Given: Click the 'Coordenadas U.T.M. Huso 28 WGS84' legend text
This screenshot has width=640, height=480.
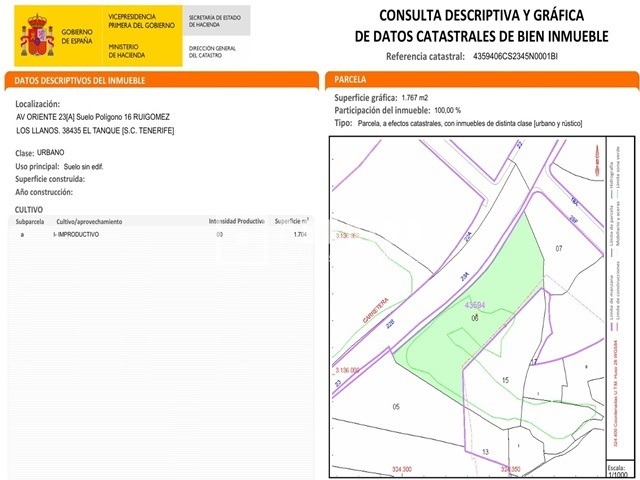Looking at the screenshot, I should 616,393.
